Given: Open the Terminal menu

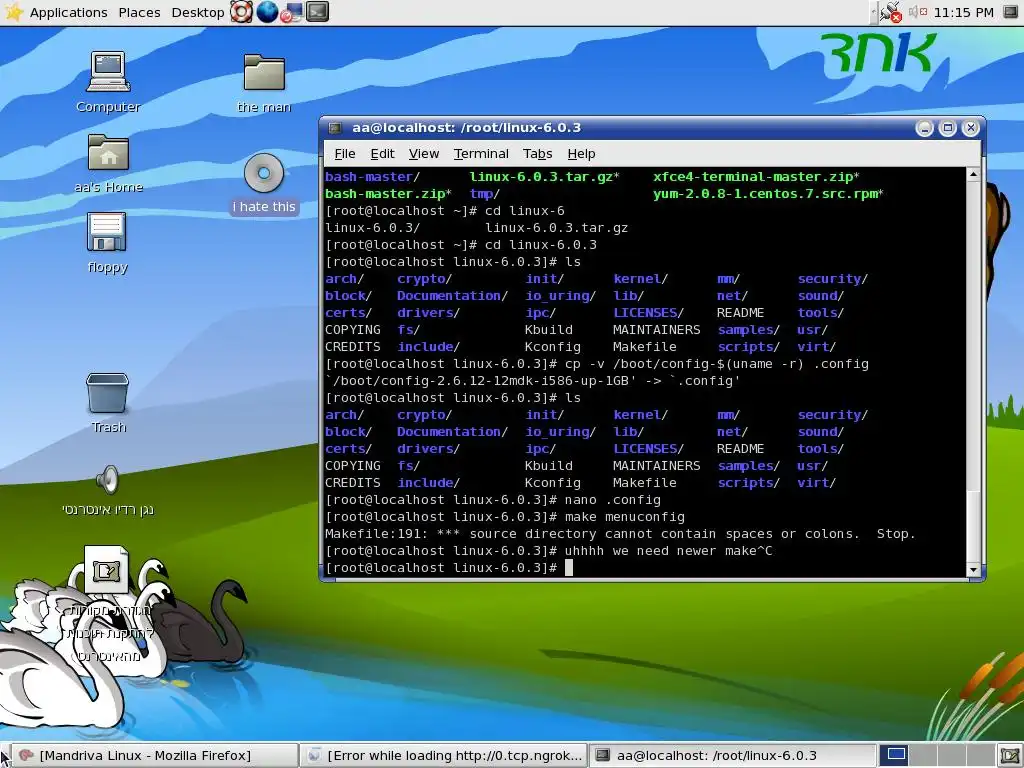Looking at the screenshot, I should coord(481,153).
